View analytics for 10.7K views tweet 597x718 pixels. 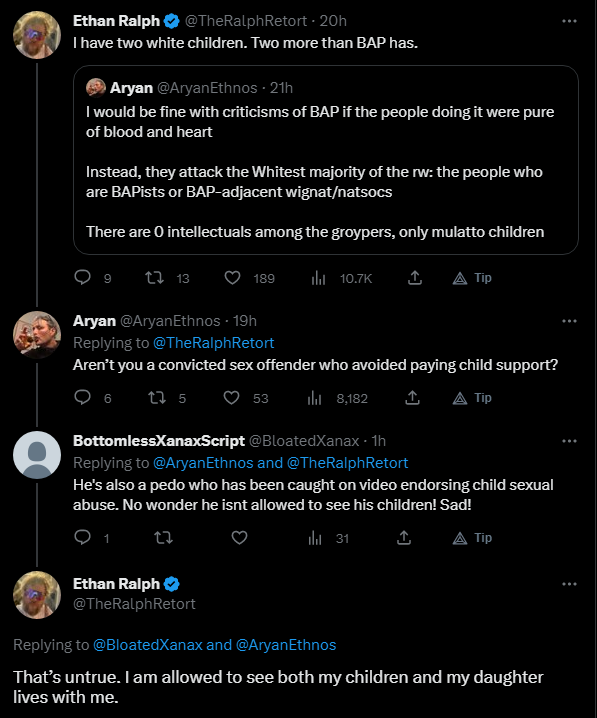point(318,277)
